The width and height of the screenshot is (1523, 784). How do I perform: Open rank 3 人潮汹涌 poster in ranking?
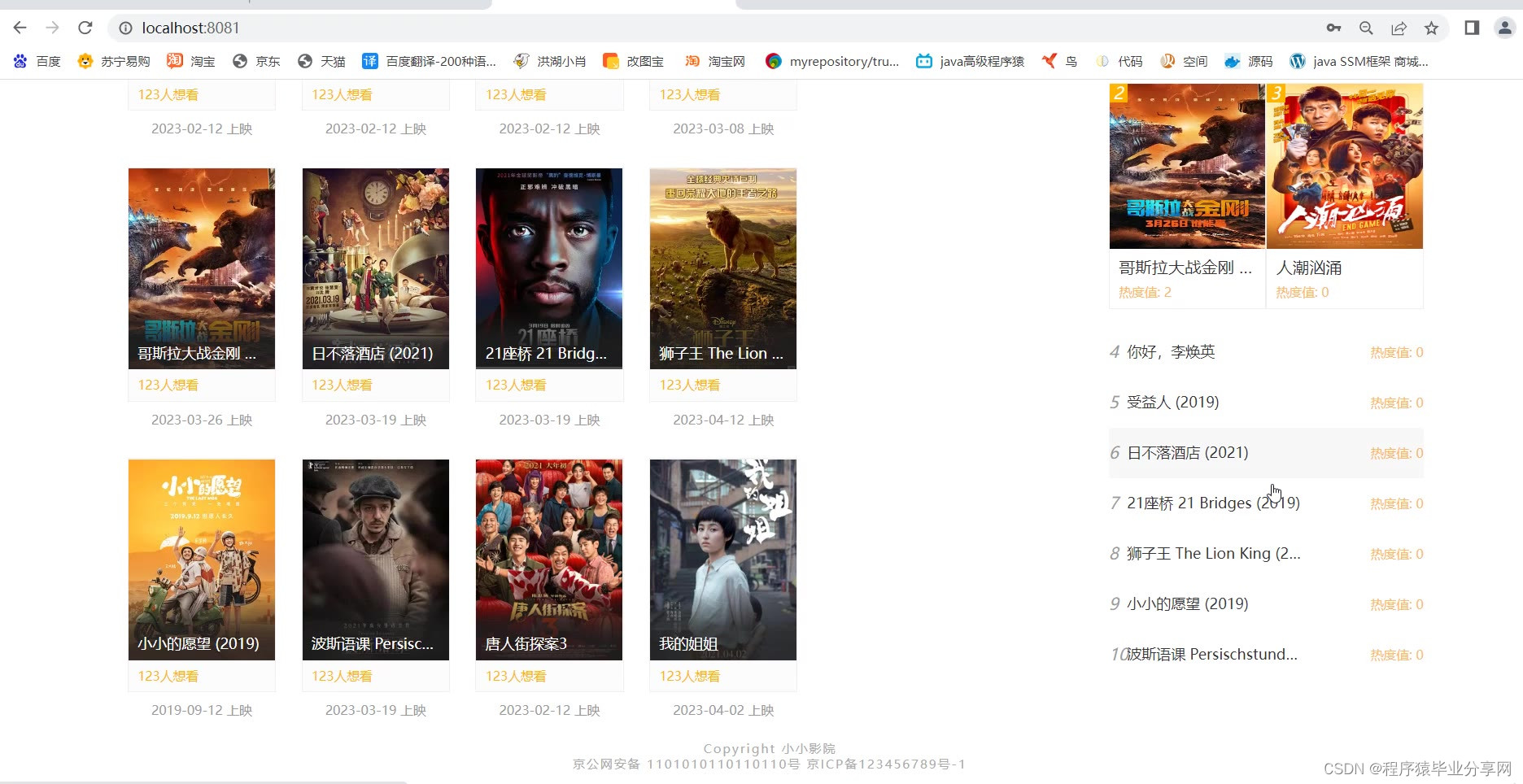1345,166
